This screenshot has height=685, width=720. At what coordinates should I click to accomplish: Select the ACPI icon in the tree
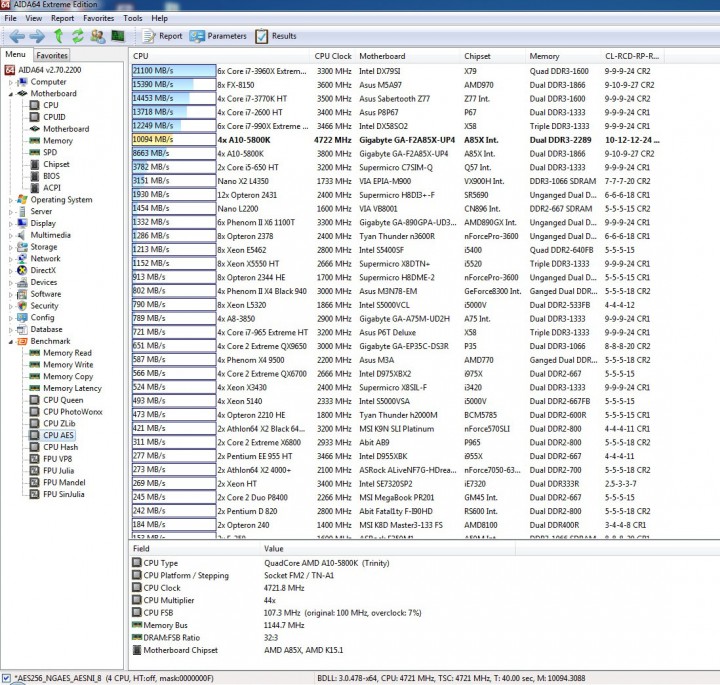point(34,188)
